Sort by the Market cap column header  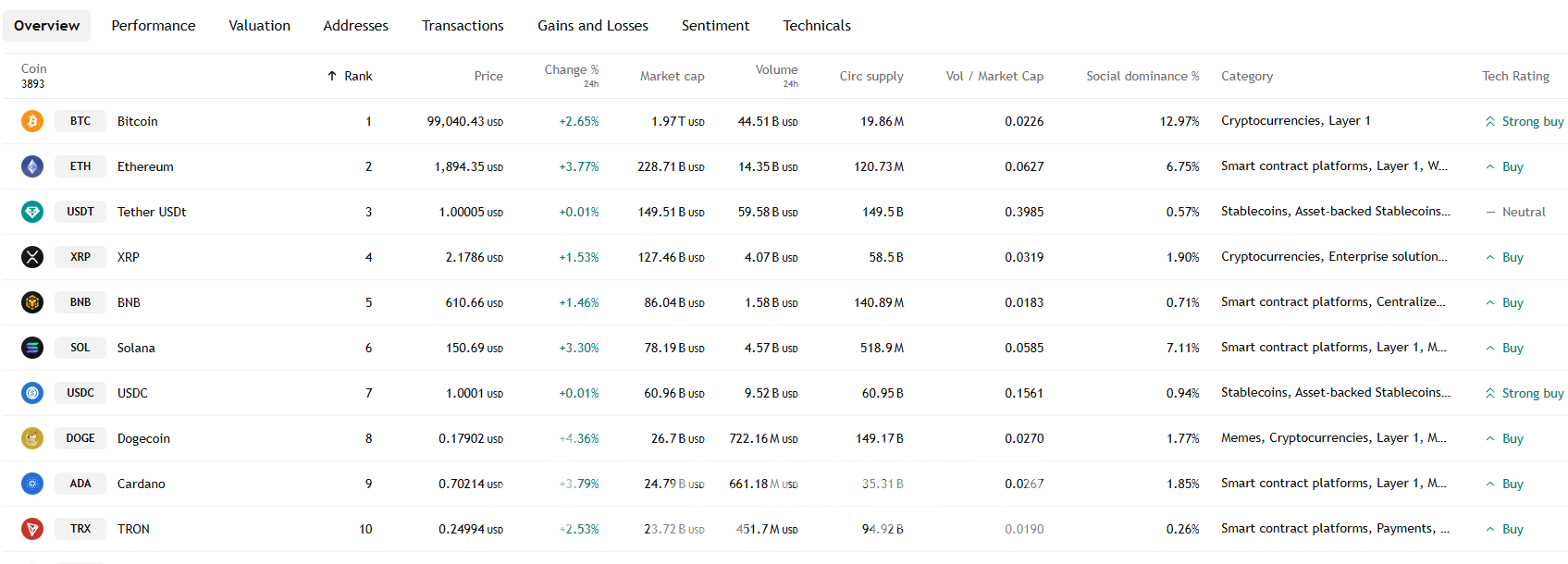coord(672,76)
